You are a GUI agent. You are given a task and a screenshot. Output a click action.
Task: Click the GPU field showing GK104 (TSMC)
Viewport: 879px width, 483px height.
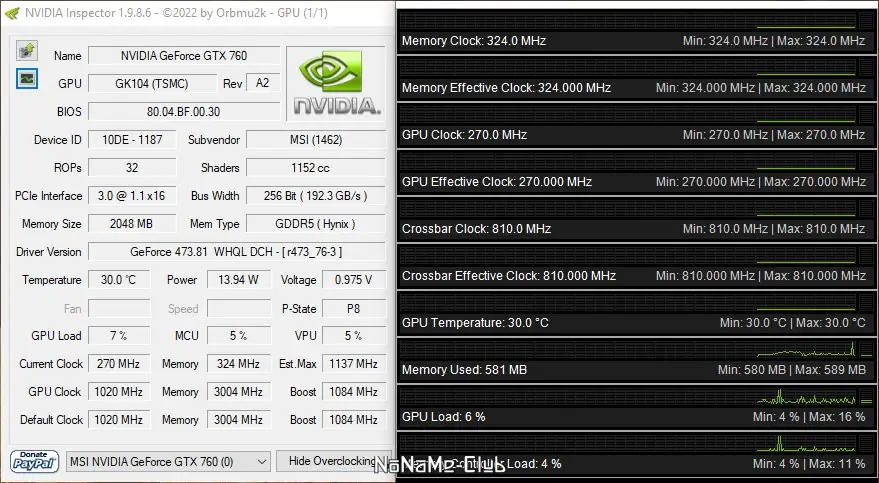[x=152, y=83]
